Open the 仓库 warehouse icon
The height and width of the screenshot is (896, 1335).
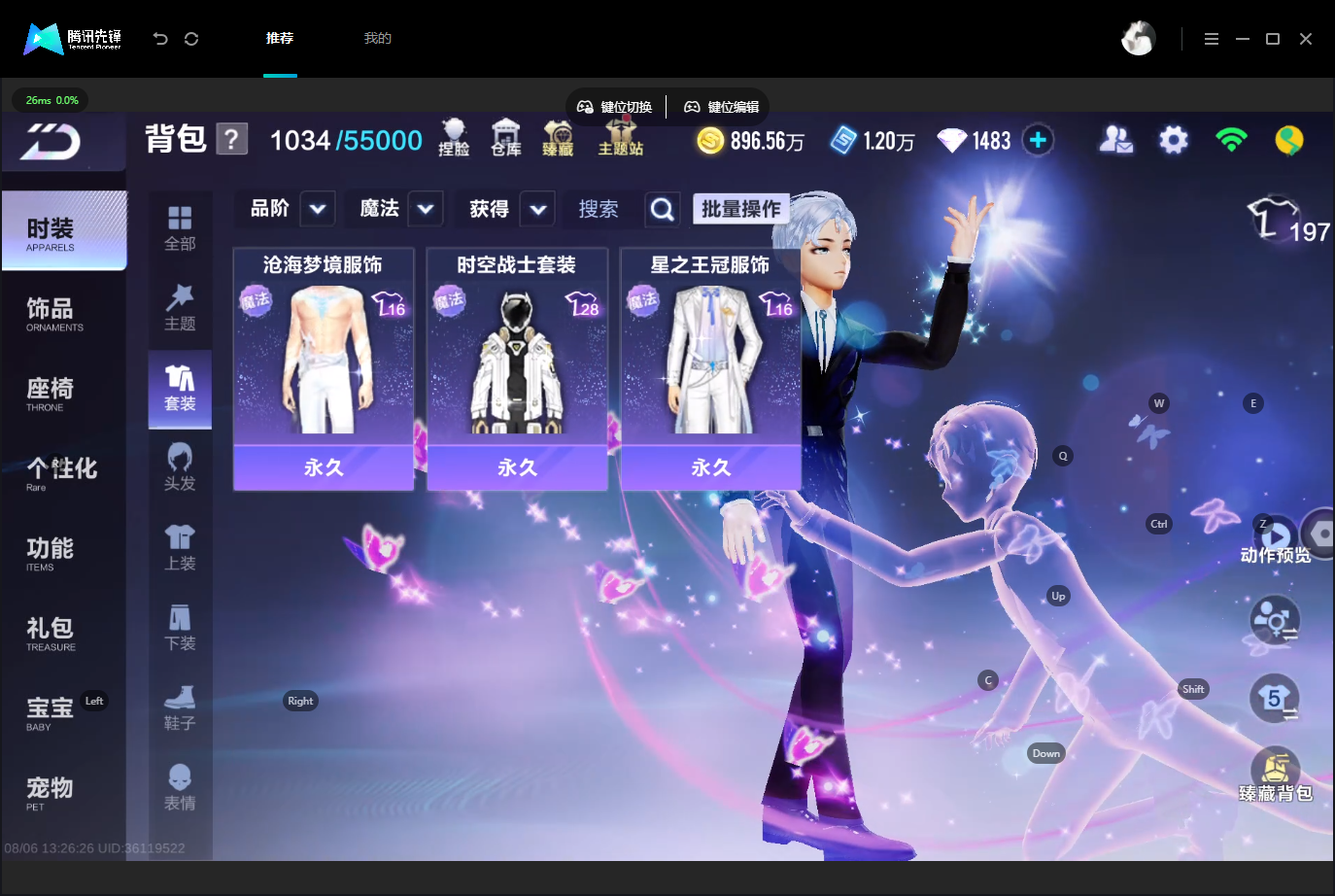(506, 138)
